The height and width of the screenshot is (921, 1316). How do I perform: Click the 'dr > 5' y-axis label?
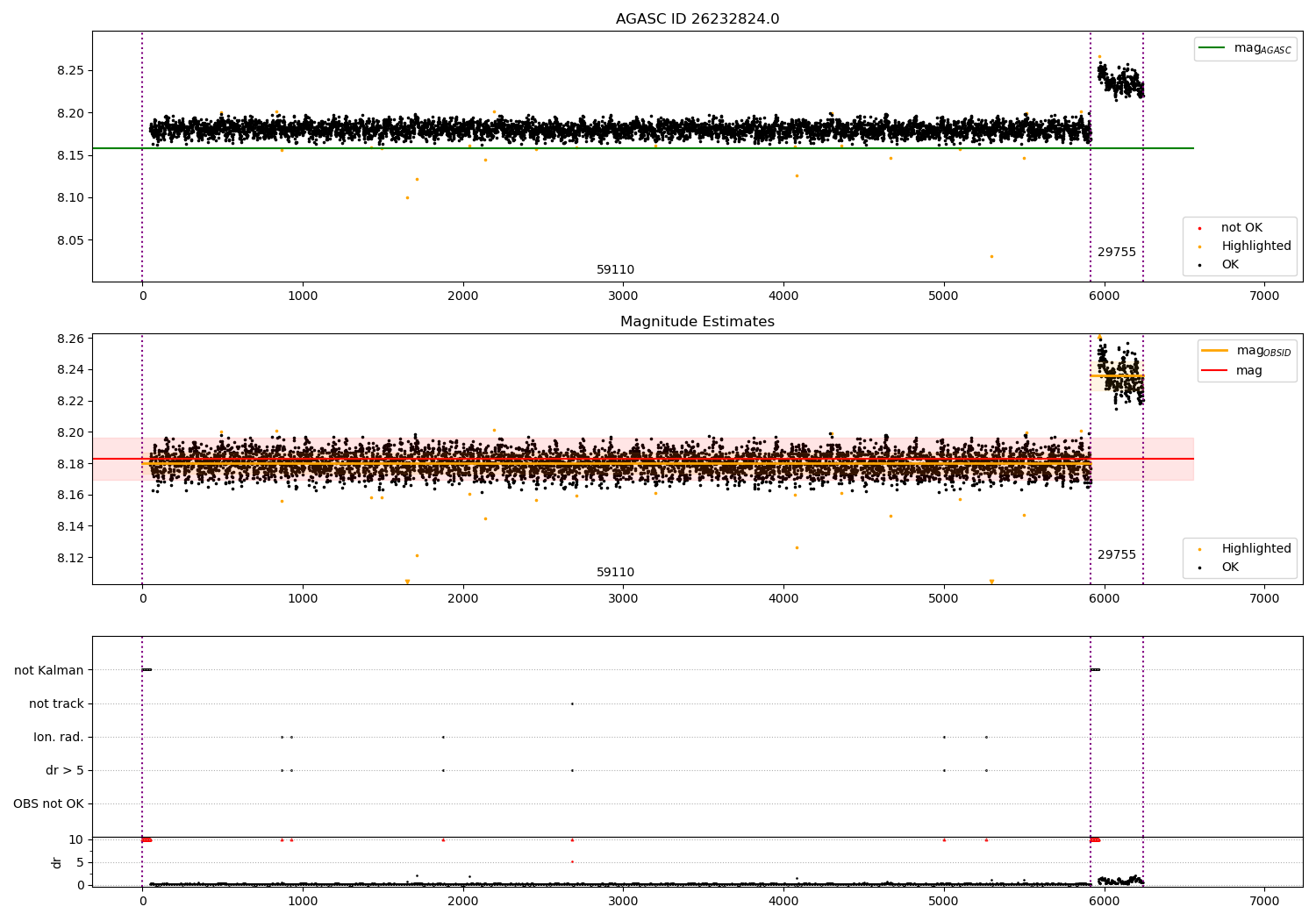(x=65, y=771)
